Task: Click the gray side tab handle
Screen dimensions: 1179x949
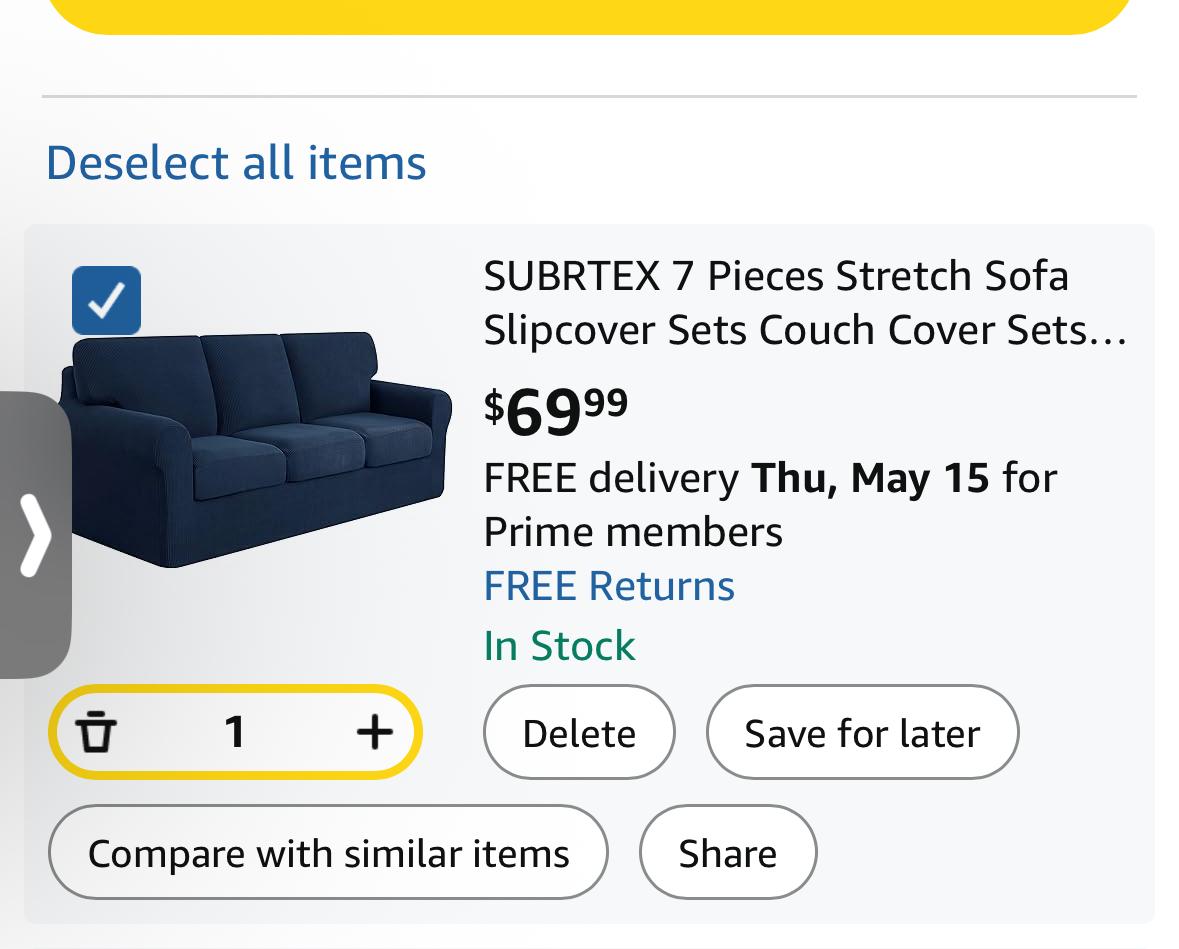Action: (35, 535)
